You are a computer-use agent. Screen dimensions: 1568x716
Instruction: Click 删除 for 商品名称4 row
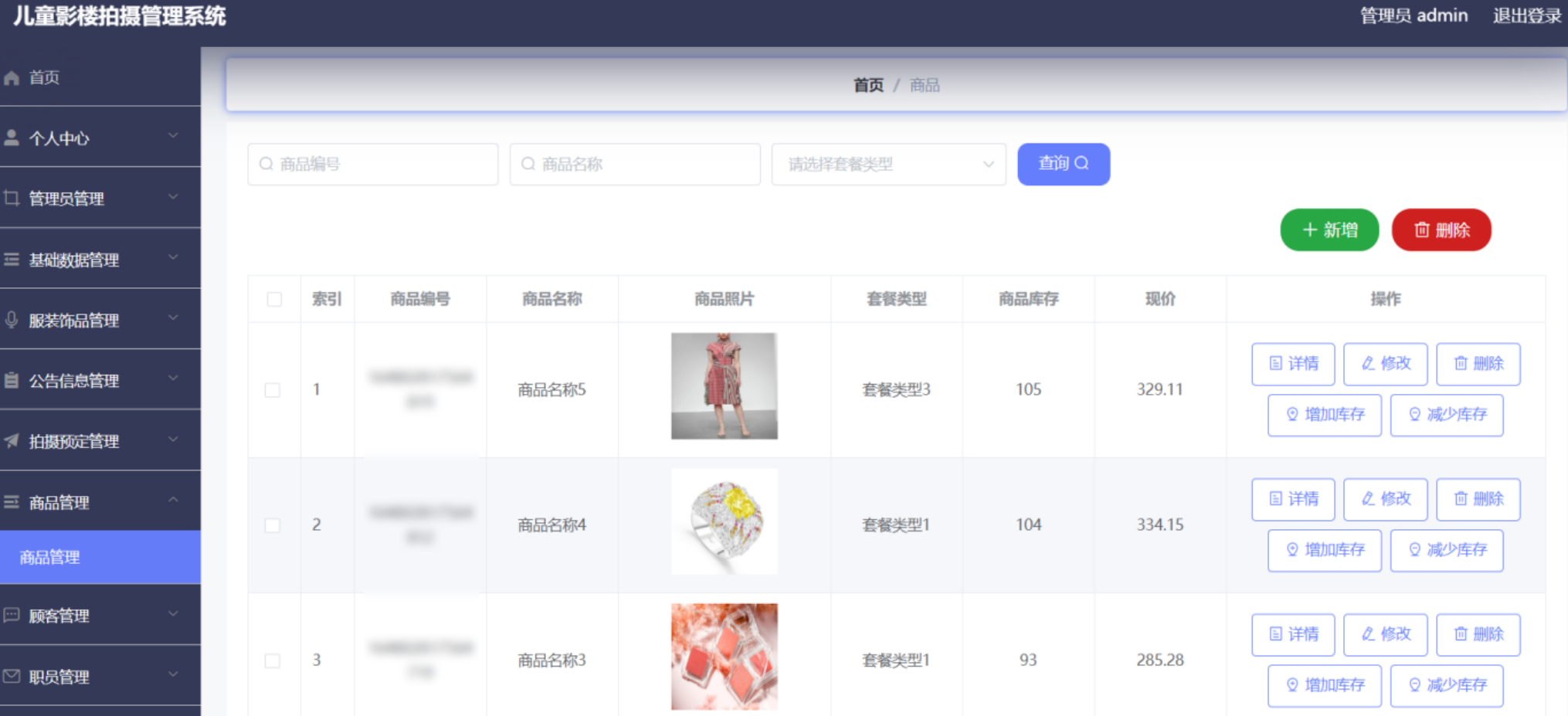click(1478, 499)
